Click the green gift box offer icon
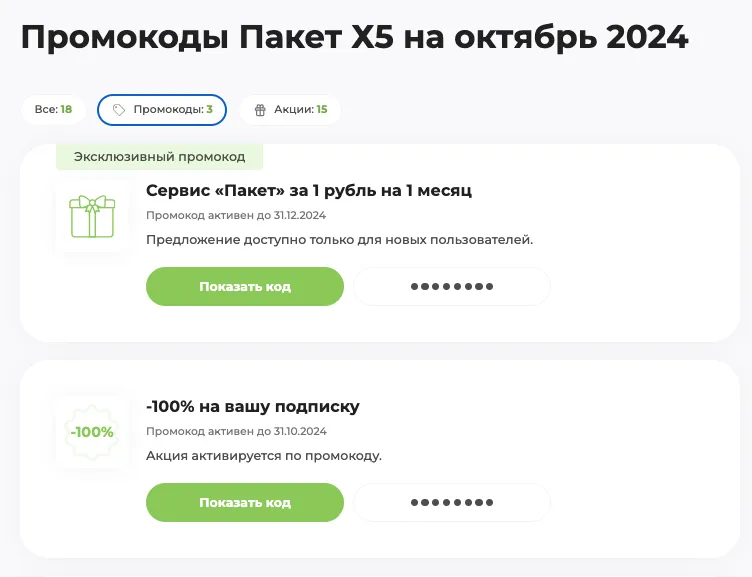 pyautogui.click(x=92, y=216)
